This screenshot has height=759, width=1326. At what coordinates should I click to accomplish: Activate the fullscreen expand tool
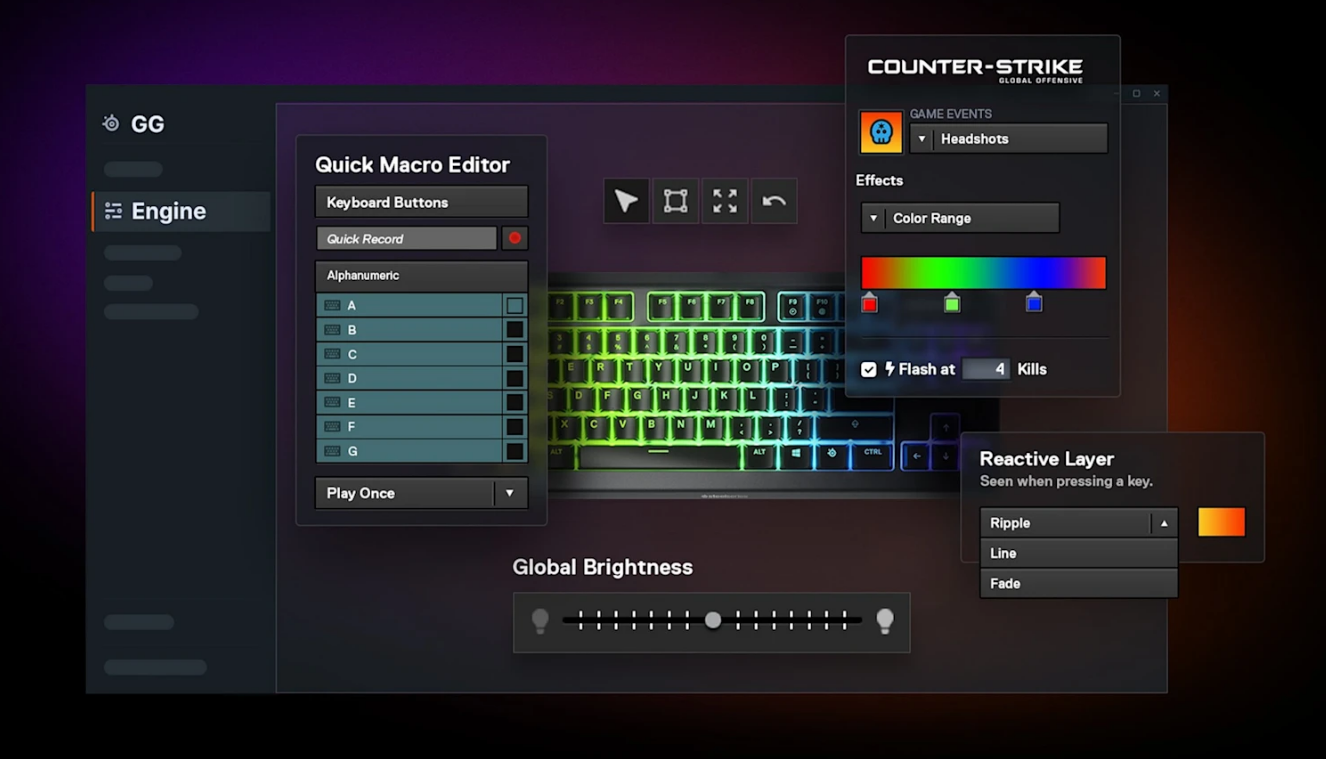point(725,201)
